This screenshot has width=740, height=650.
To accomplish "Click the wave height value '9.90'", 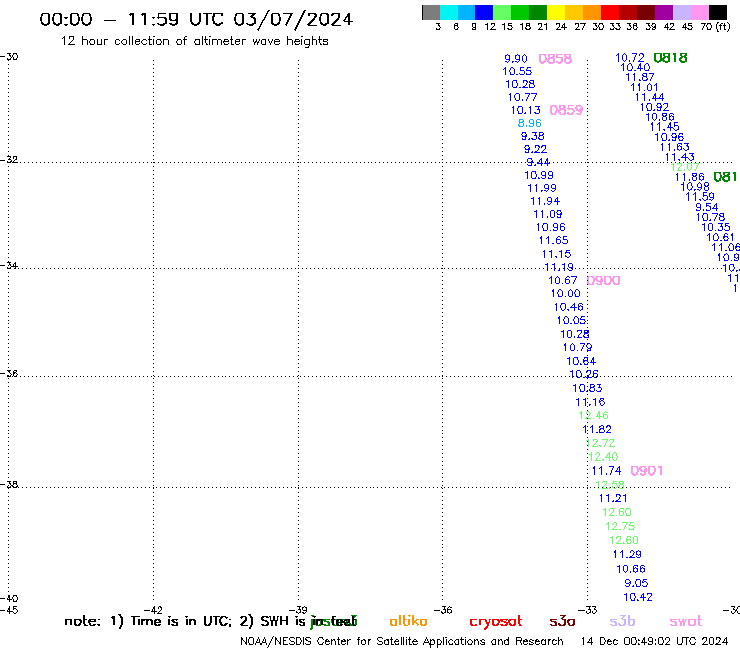I will click(x=515, y=59).
